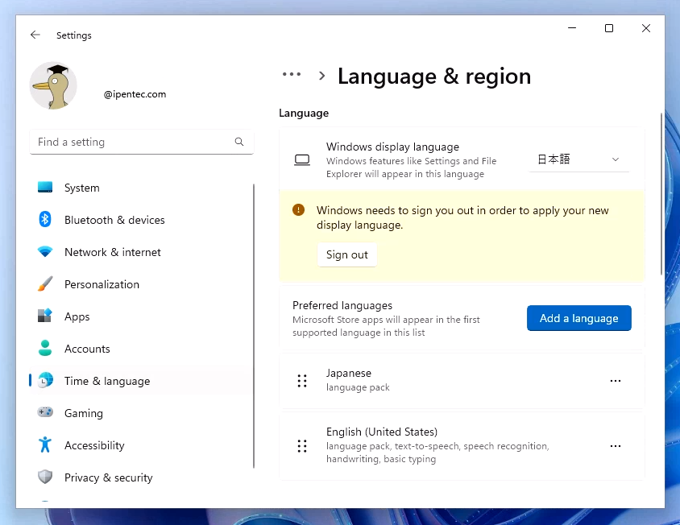Maximize the Settings window
Screen dimensions: 680x525
pyautogui.click(x=609, y=28)
